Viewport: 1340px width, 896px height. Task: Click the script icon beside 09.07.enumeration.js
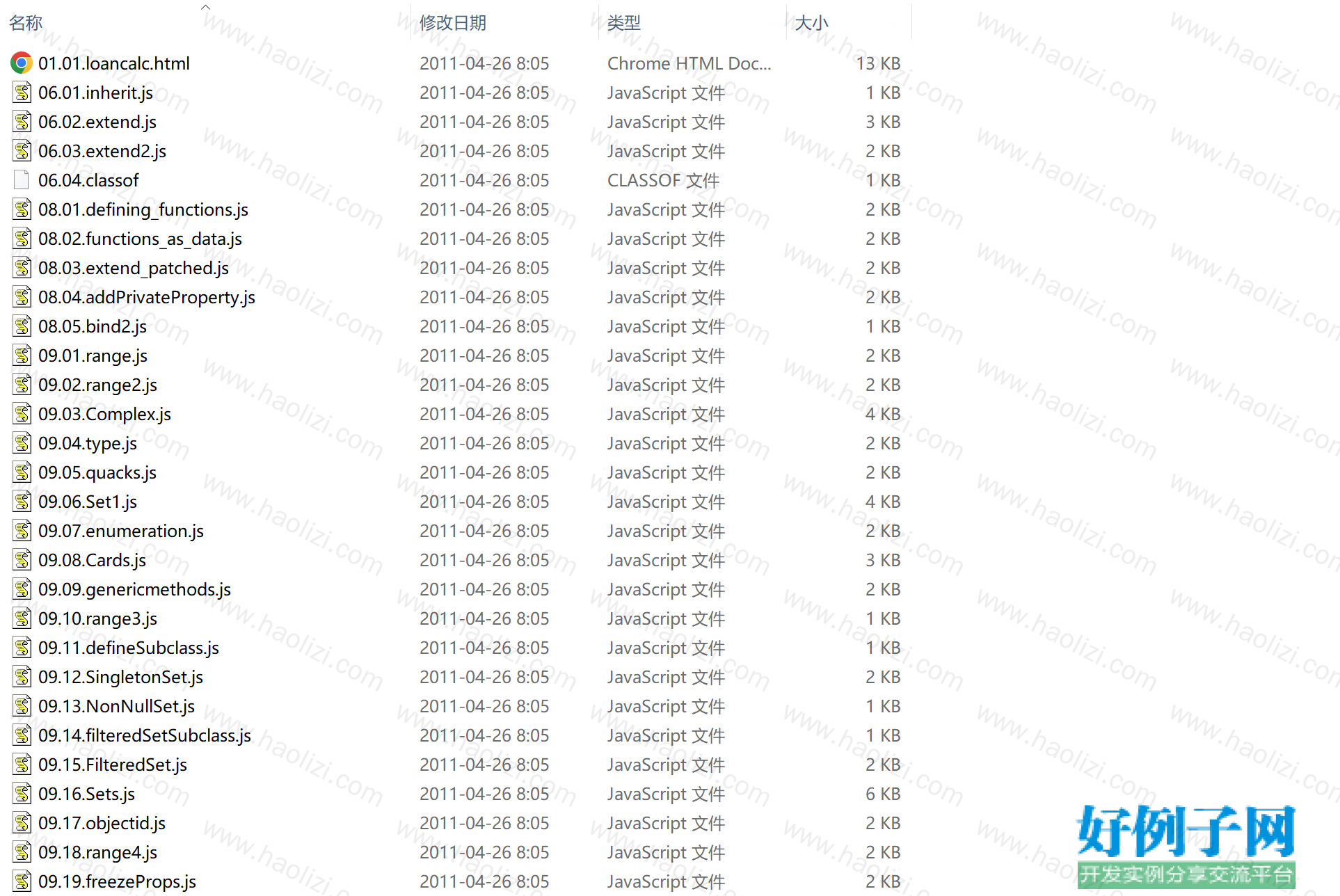coord(22,531)
